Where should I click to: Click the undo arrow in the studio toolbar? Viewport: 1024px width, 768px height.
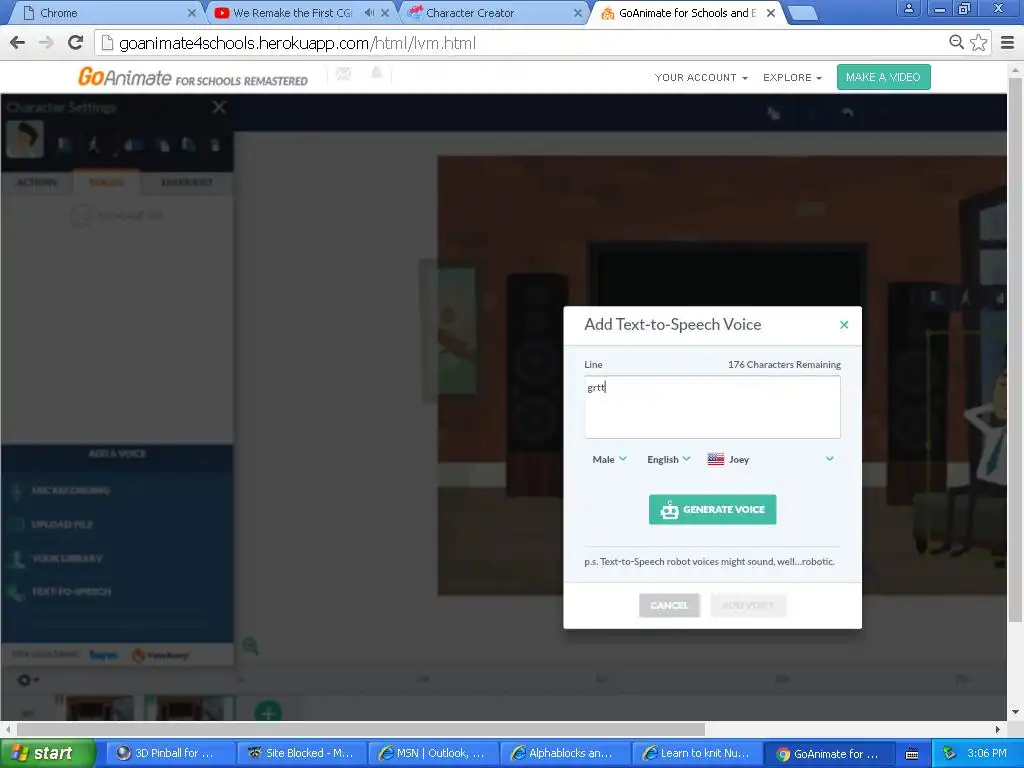click(x=847, y=112)
